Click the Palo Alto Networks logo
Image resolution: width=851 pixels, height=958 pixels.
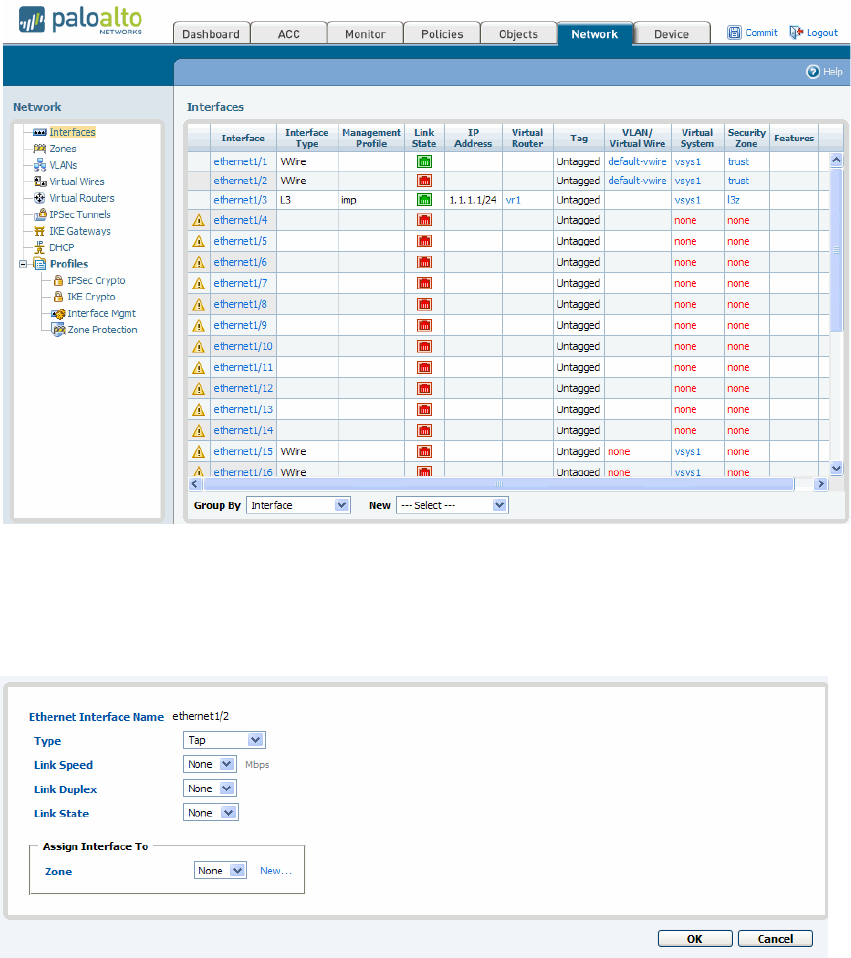[80, 21]
